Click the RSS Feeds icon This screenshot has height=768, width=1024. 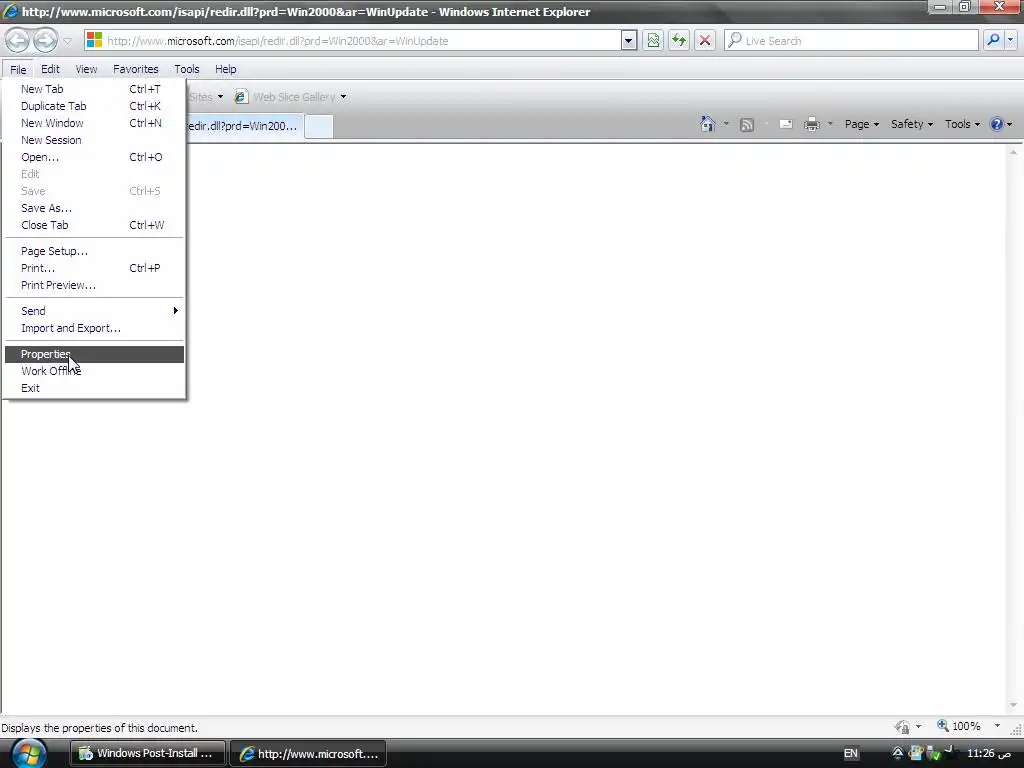click(747, 124)
